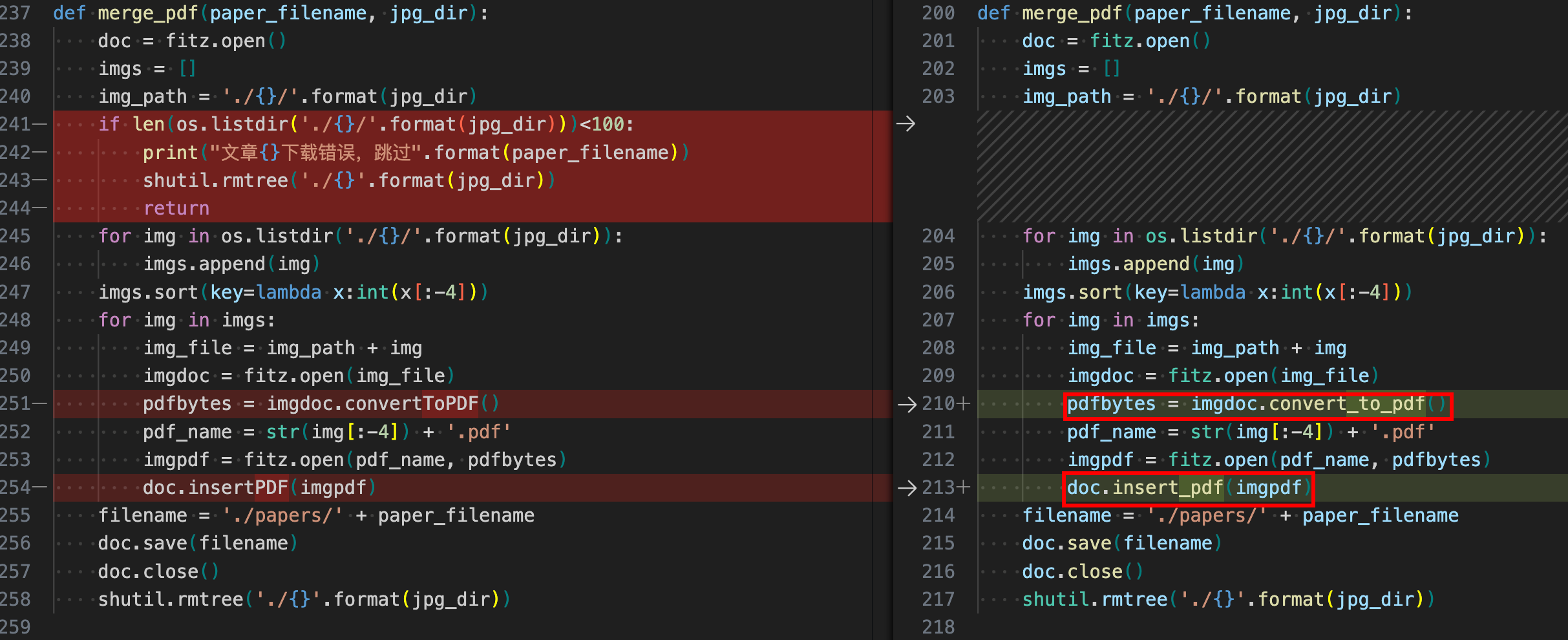
Task: Click 'filename = ./papers/' line in left pane
Action: point(316,515)
